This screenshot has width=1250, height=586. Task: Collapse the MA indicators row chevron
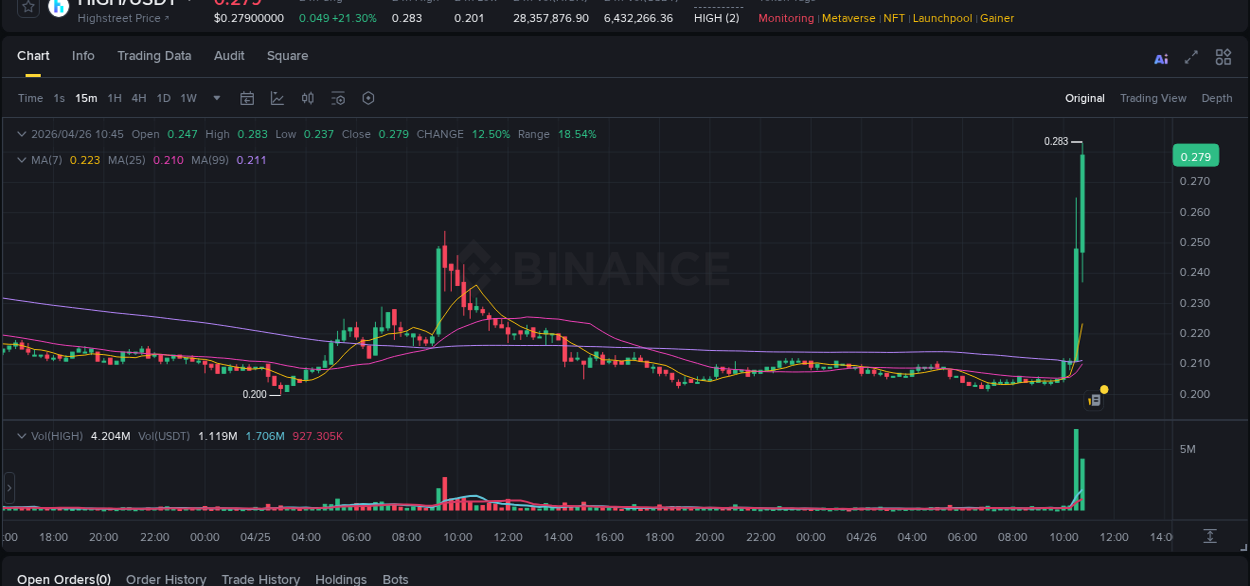click(x=20, y=159)
